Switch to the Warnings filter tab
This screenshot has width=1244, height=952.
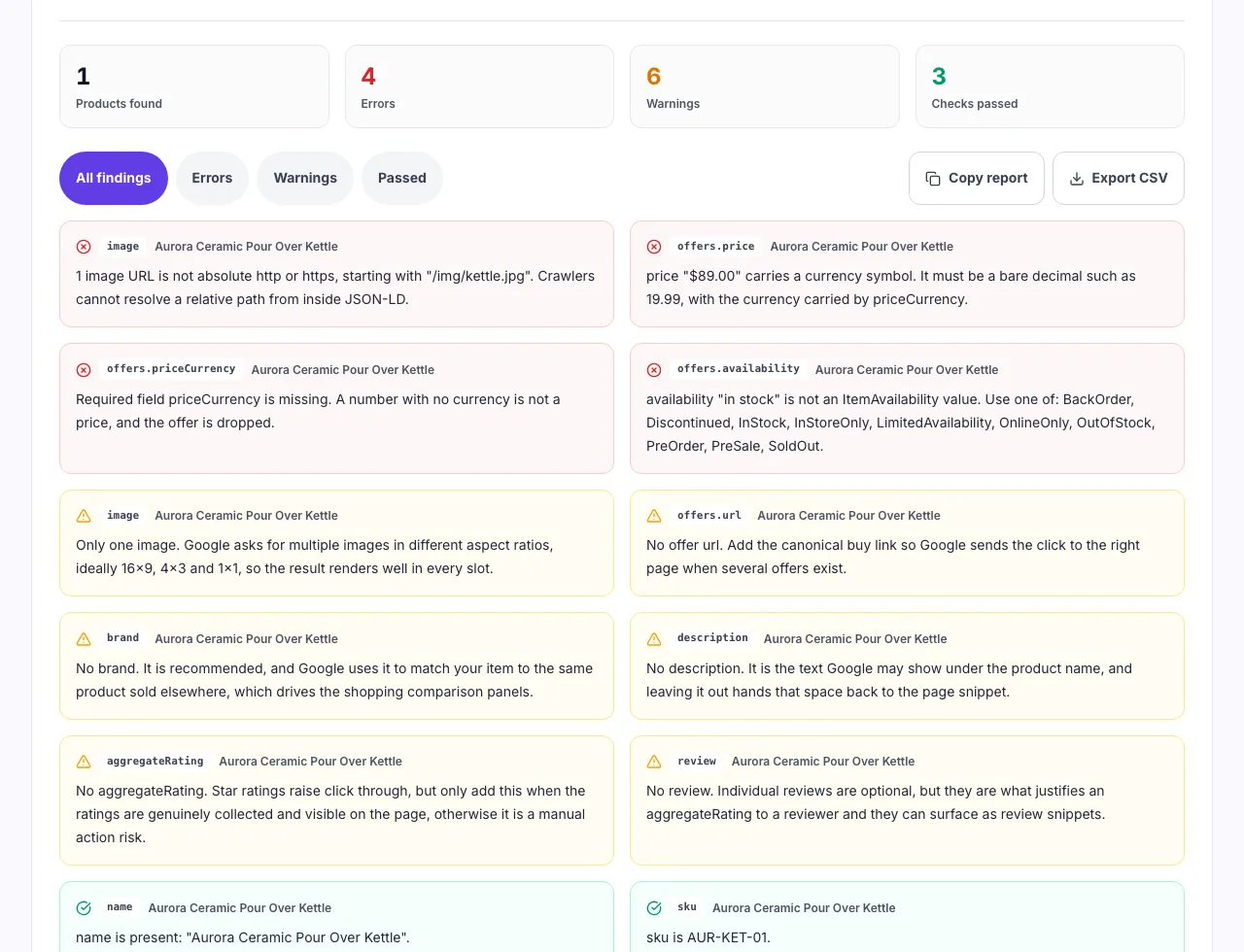305,178
